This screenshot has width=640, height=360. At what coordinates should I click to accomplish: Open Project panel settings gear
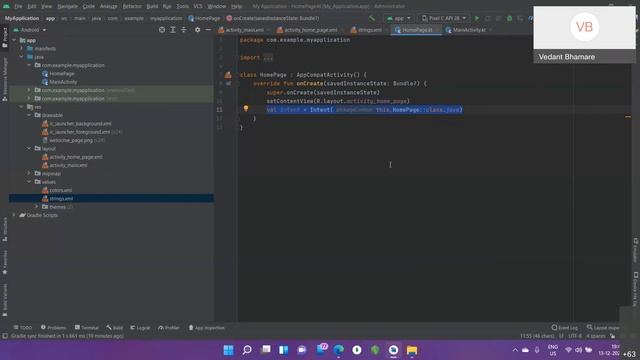pyautogui.click(x=198, y=30)
